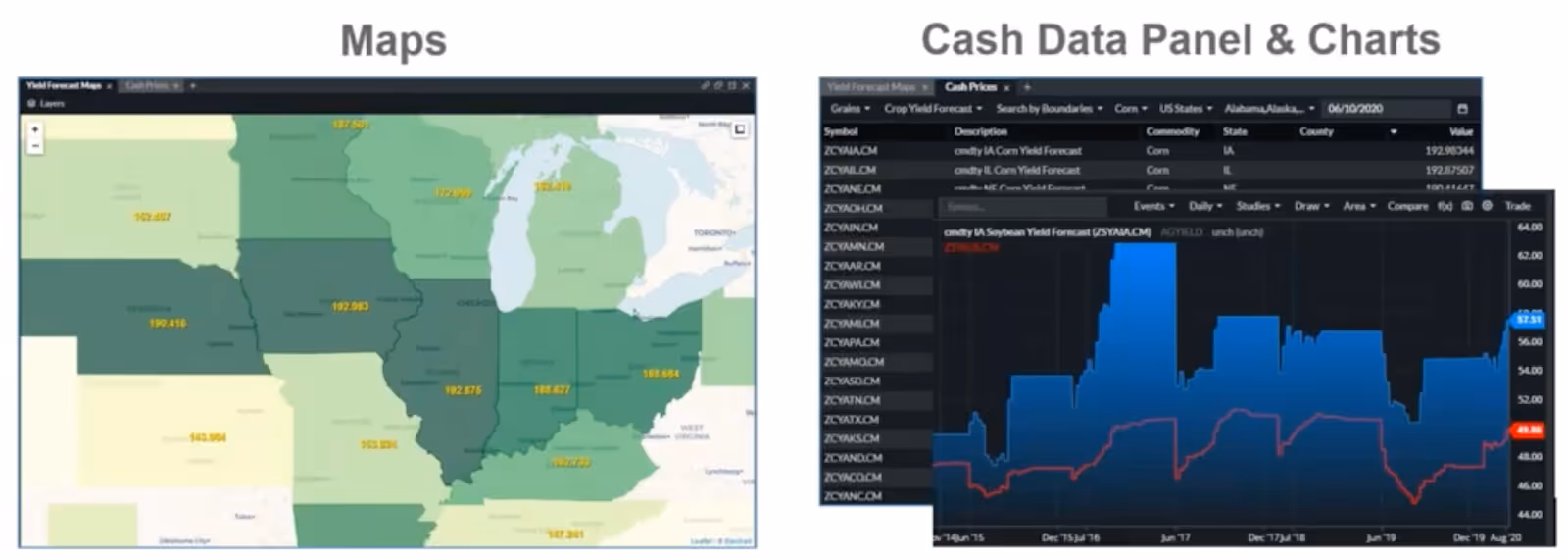Sort by the Commodity column header

(x=1172, y=131)
